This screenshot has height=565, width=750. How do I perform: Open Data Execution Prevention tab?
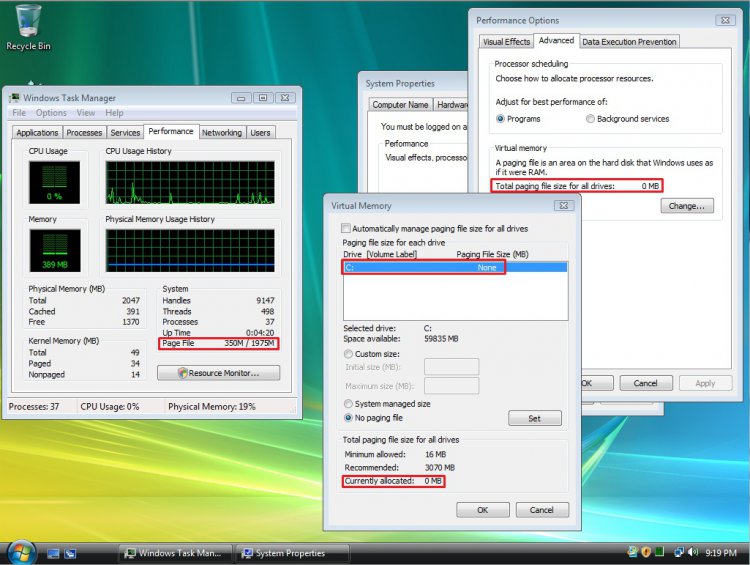click(x=629, y=42)
